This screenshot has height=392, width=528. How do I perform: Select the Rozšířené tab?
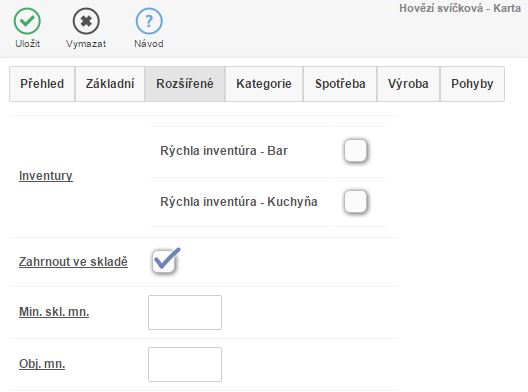coord(185,84)
